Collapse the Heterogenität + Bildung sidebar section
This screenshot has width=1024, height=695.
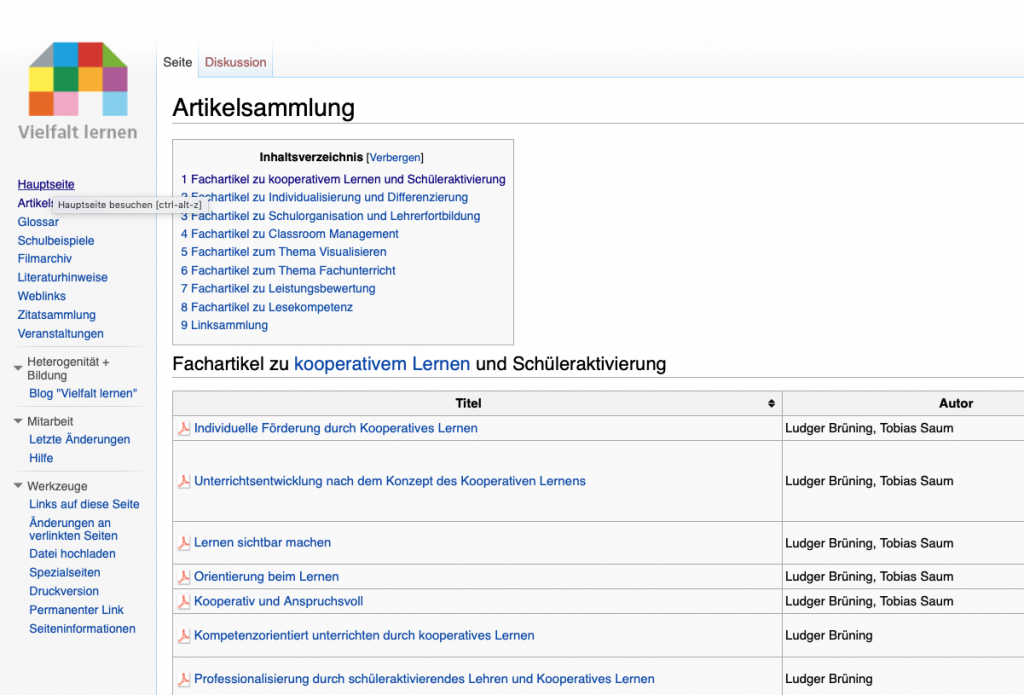click(x=18, y=368)
